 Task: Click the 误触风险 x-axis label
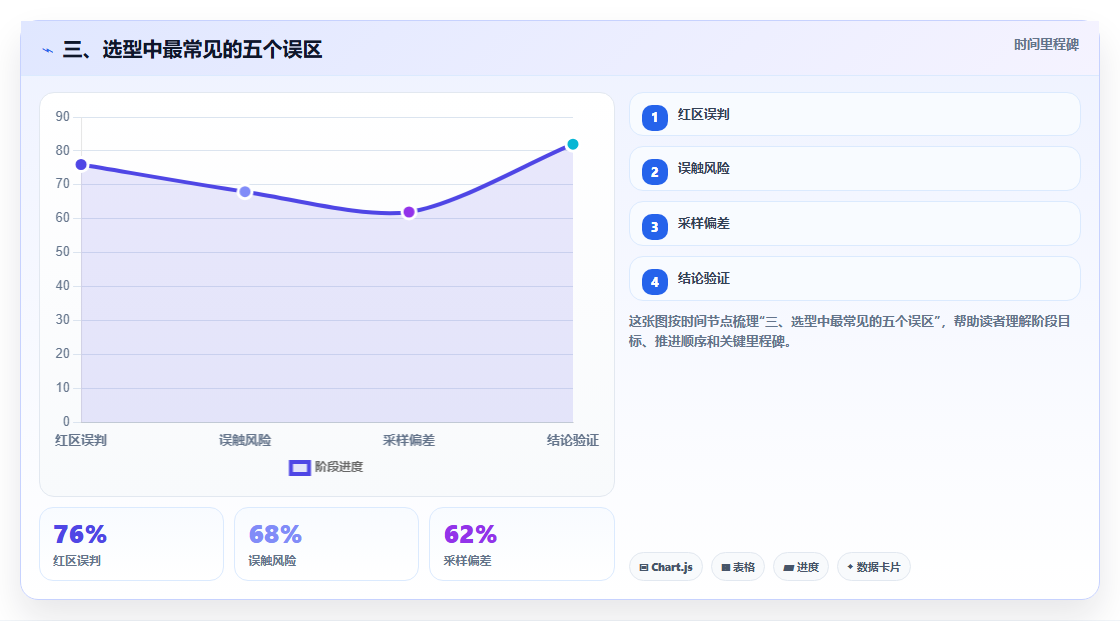pos(245,440)
